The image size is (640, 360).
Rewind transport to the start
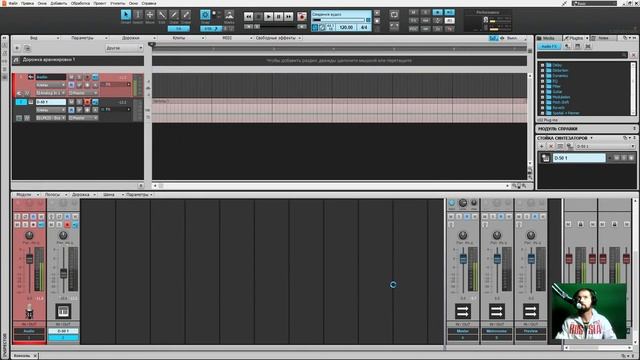coord(248,17)
